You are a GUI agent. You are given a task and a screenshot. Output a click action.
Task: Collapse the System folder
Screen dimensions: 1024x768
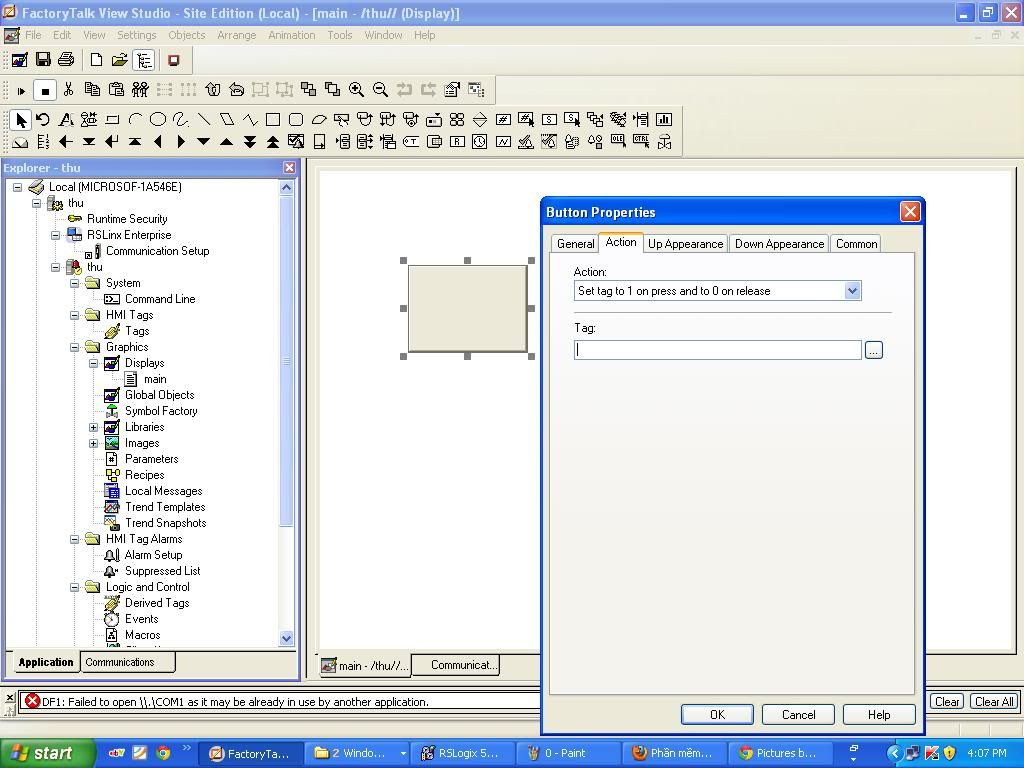tap(74, 283)
